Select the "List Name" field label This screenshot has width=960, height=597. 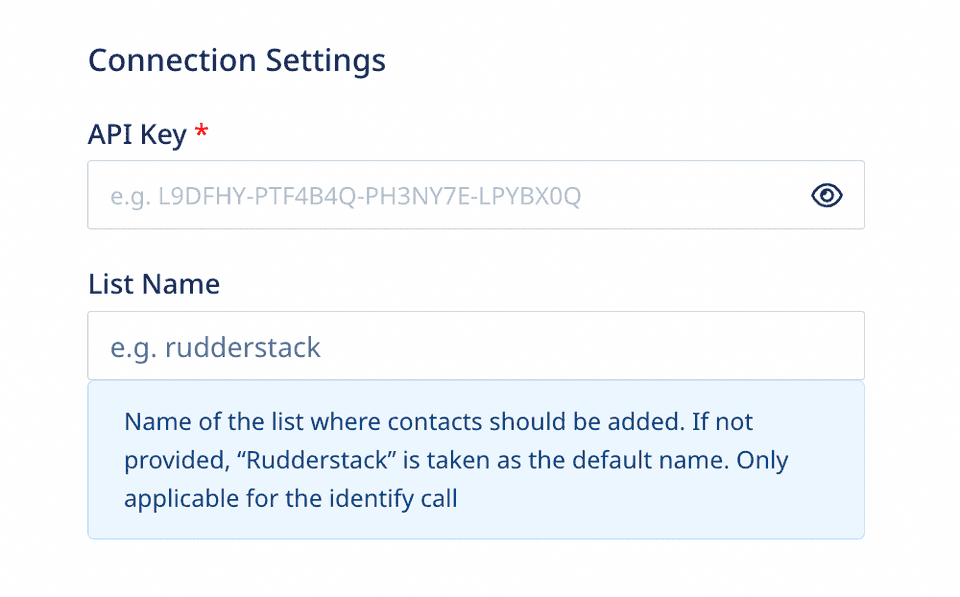[154, 284]
